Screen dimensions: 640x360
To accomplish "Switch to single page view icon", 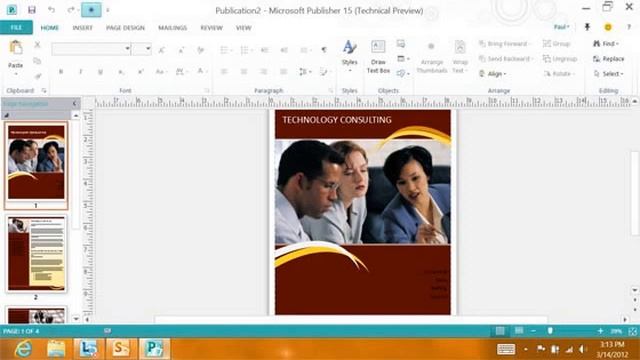I will click(500, 331).
